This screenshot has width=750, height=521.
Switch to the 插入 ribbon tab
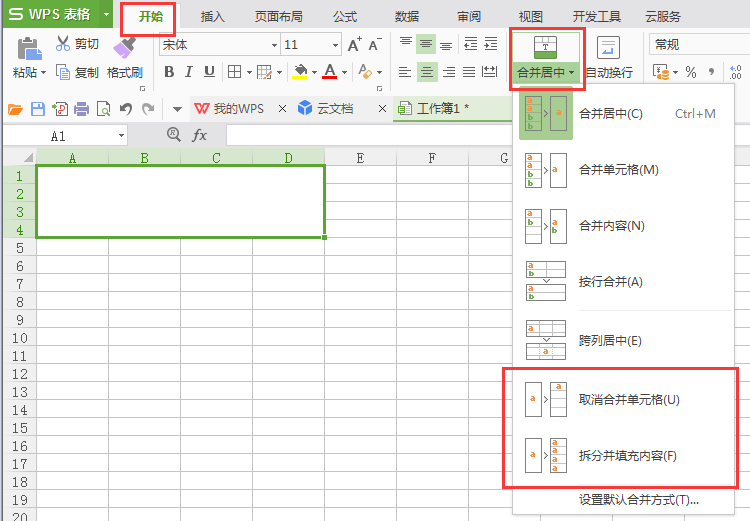click(212, 17)
